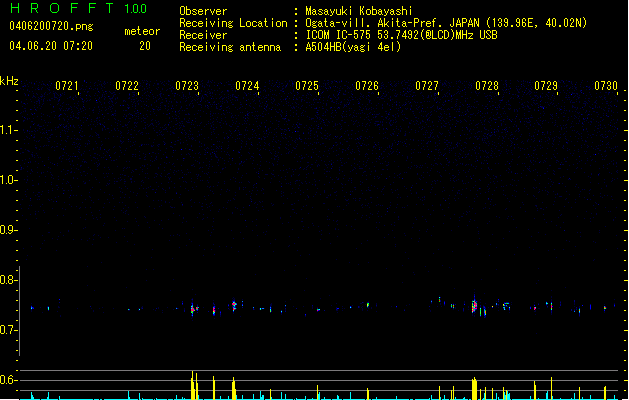629x400 pixels.
Task: Click the 0.6 kHz axis label
Action: [8, 380]
